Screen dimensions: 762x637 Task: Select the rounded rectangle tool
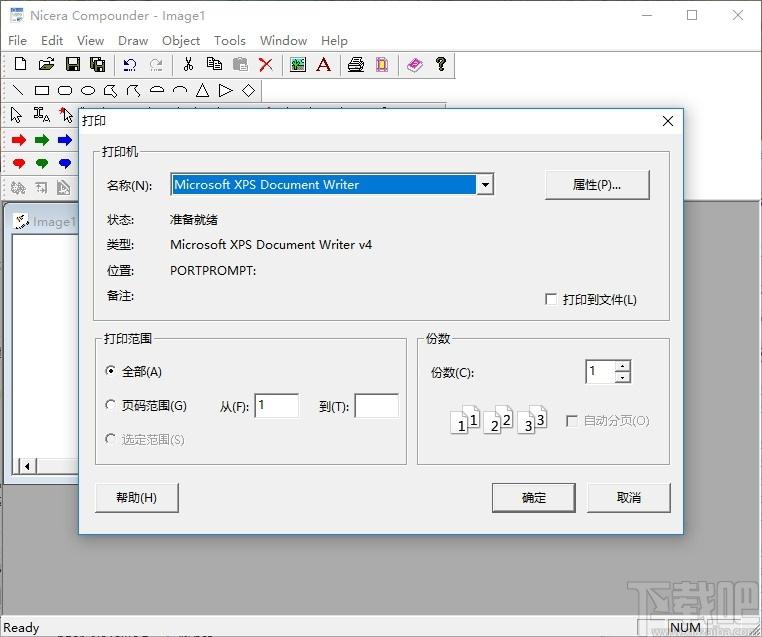coord(65,90)
